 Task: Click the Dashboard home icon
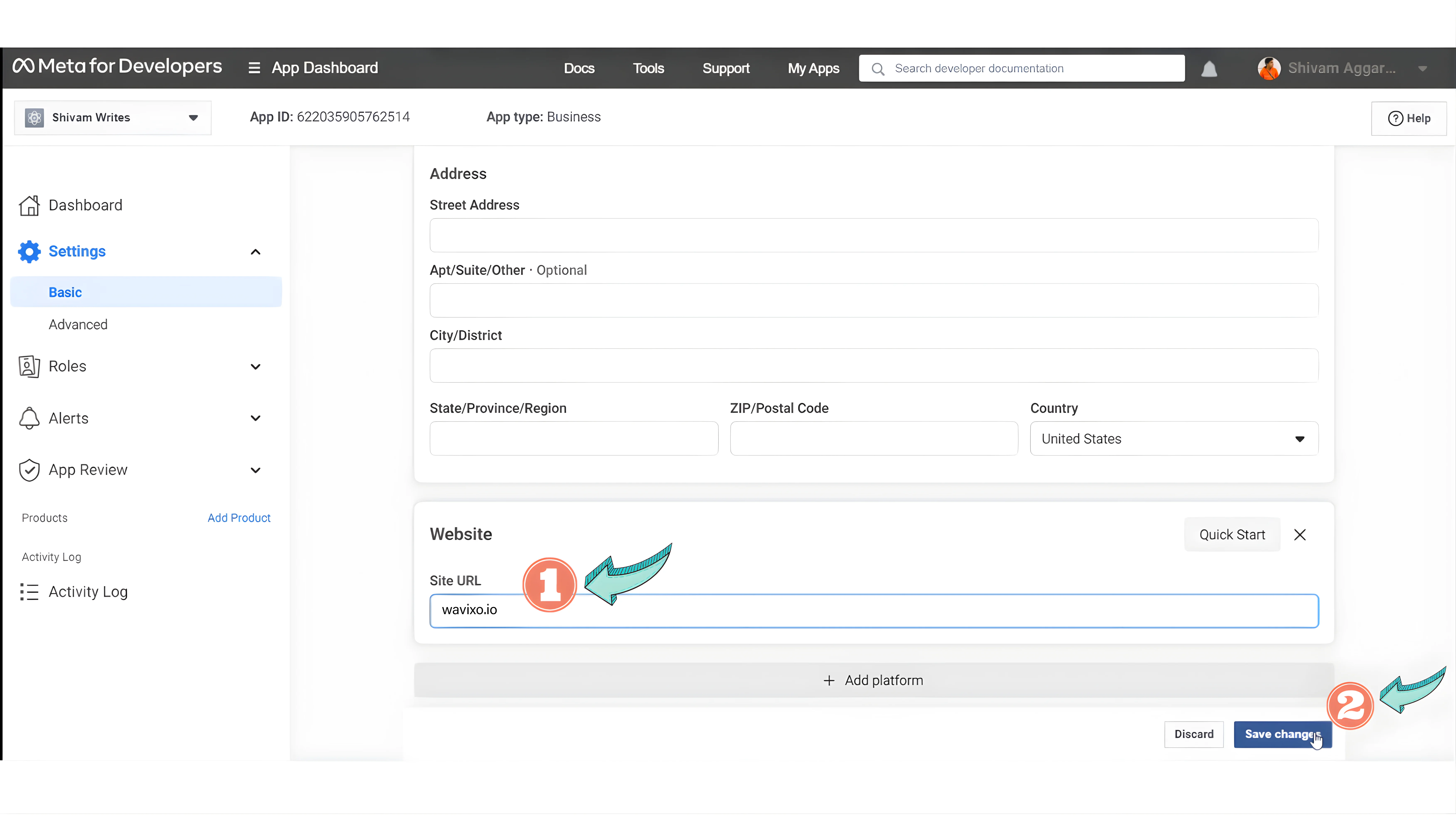click(x=29, y=205)
